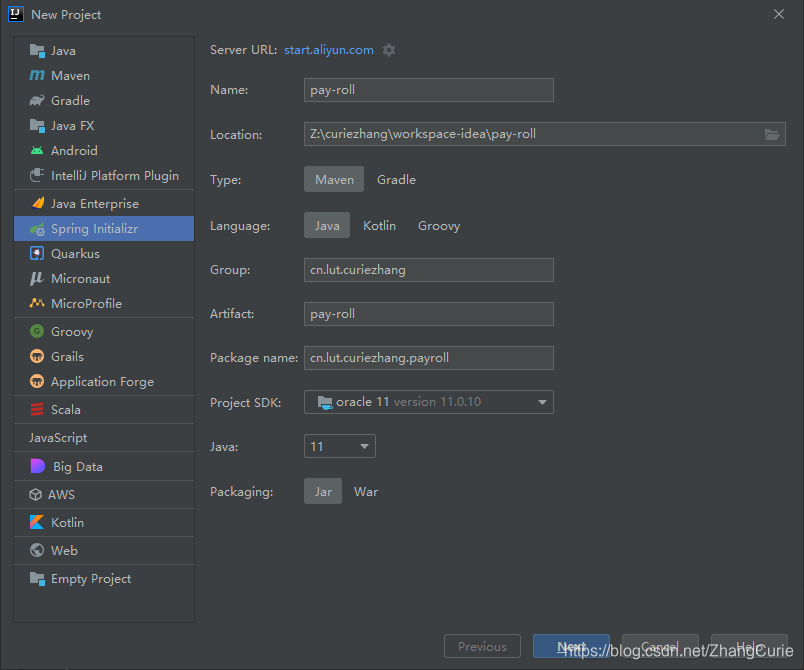
Task: Select the Quarkus generator label
Action: tap(75, 253)
